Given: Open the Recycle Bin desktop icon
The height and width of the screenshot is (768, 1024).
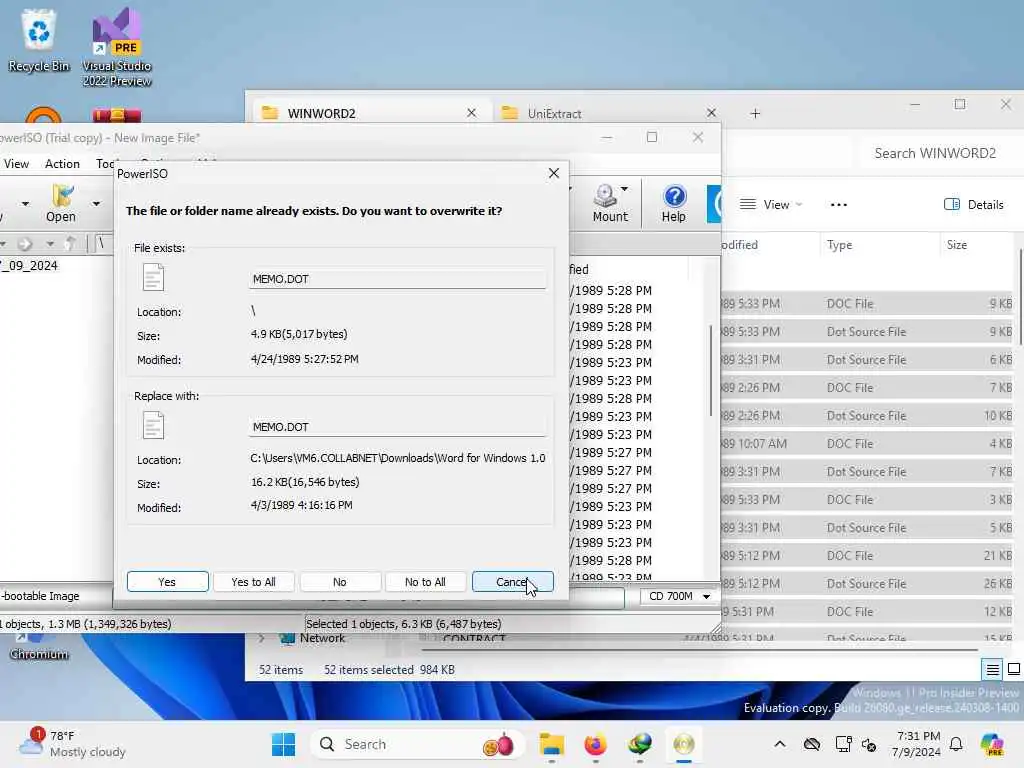Looking at the screenshot, I should point(39,40).
